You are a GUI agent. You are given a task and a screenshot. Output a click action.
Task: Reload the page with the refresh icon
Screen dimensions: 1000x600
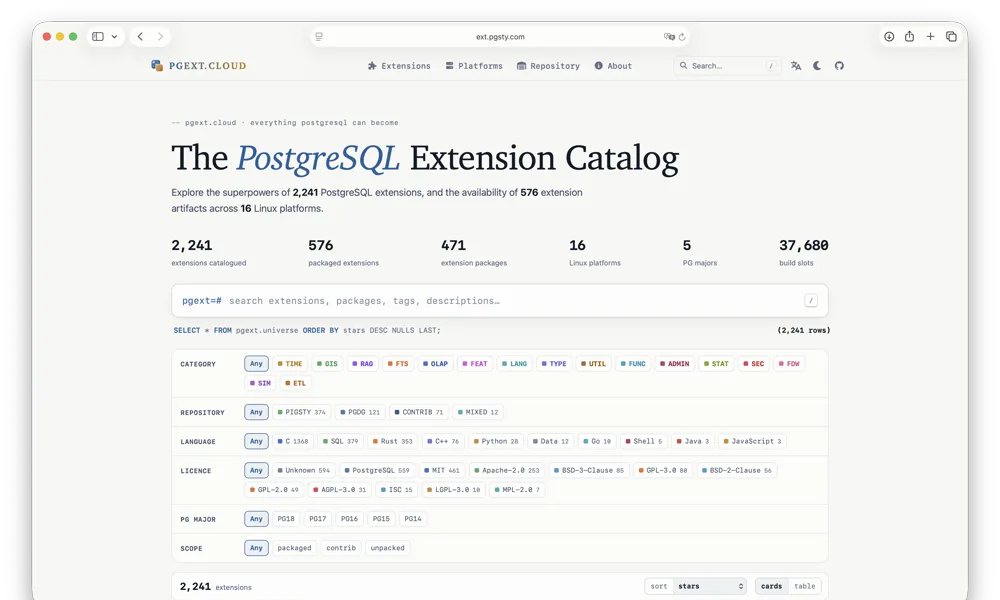682,36
